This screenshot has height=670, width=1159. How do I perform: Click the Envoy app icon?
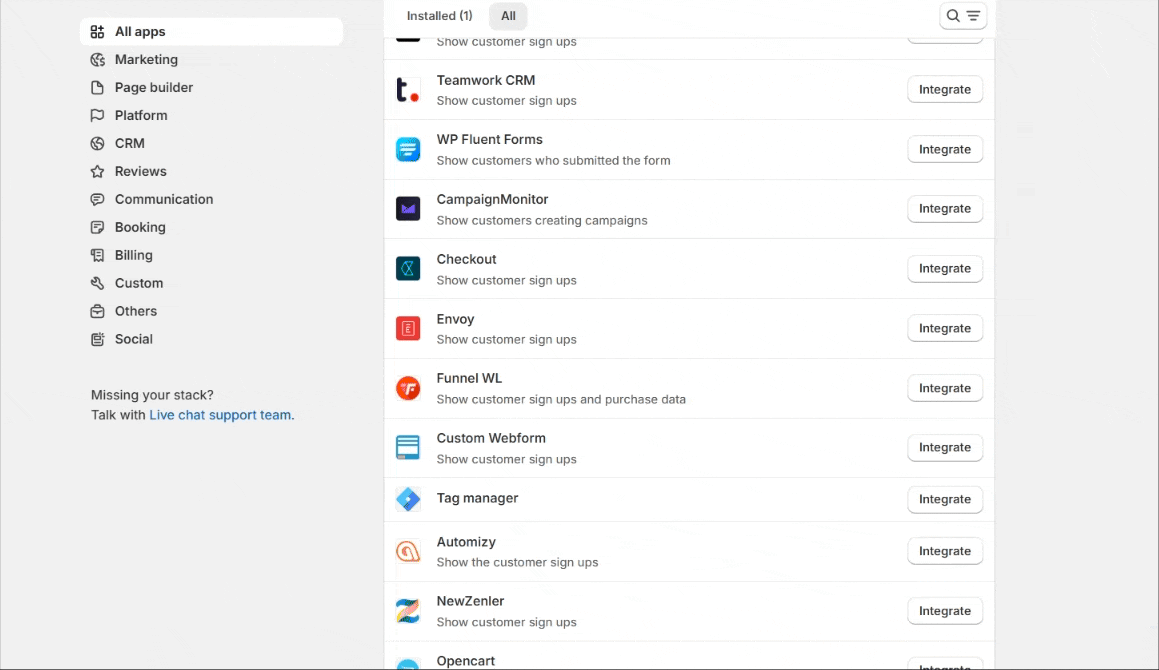408,329
